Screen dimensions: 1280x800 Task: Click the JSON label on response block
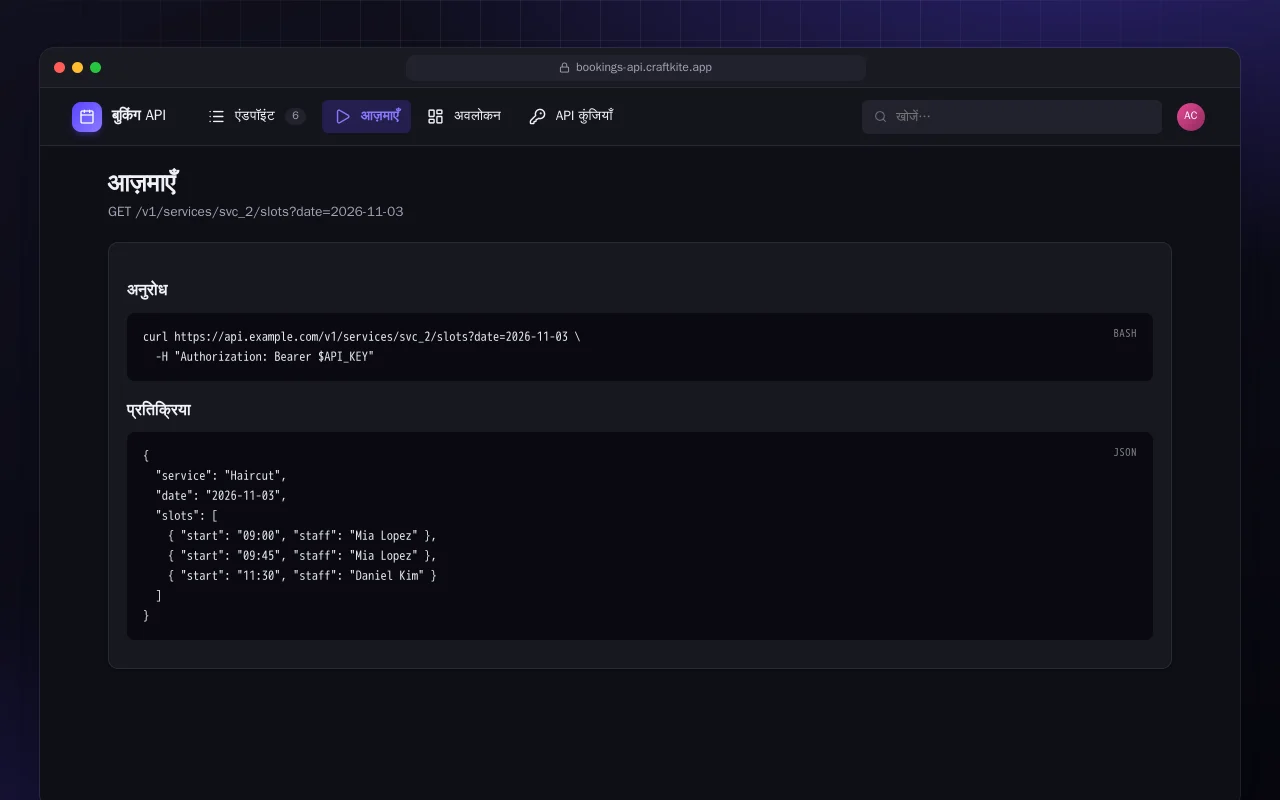tap(1125, 453)
